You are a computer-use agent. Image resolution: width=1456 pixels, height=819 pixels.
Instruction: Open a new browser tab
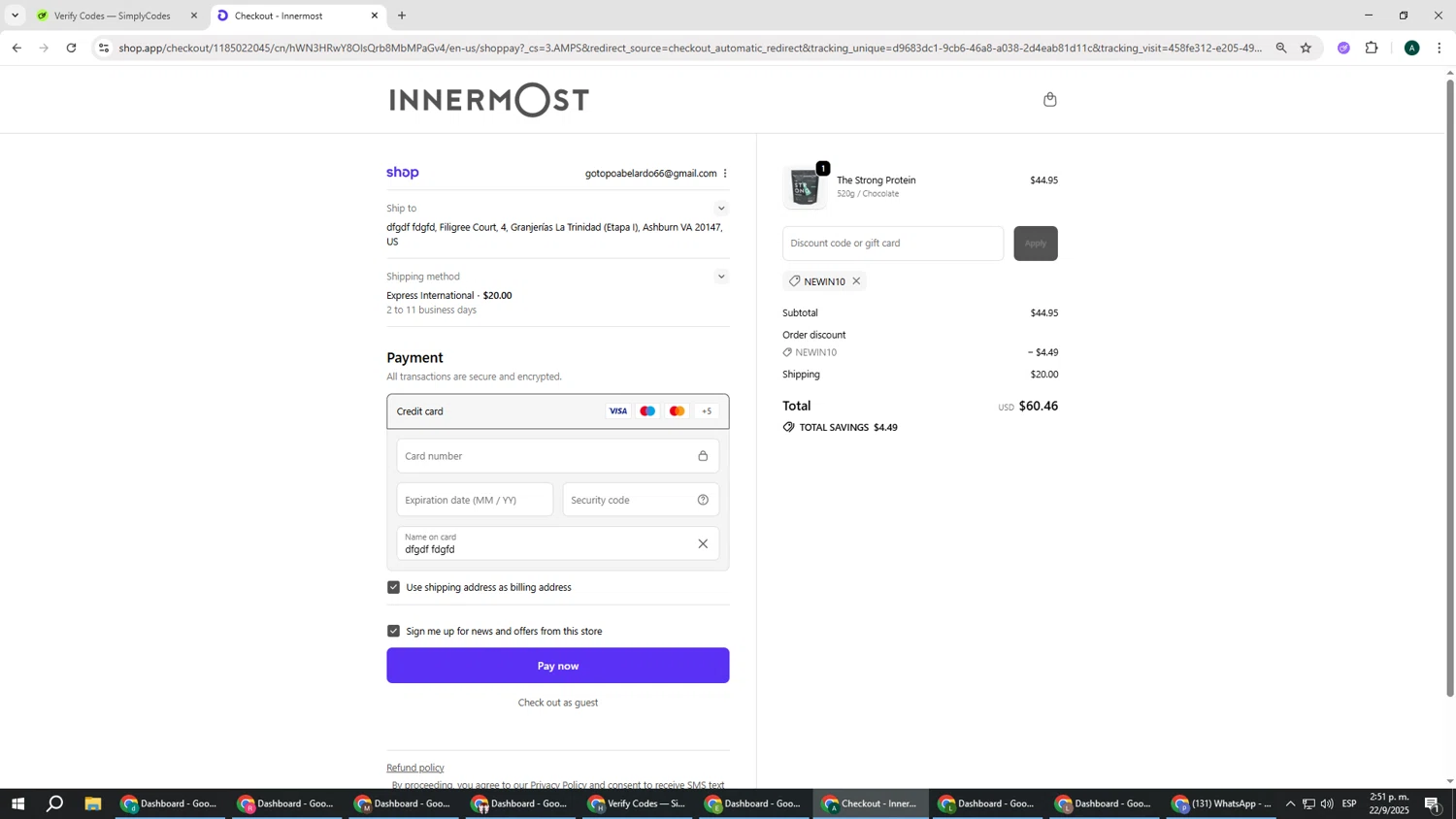click(402, 16)
